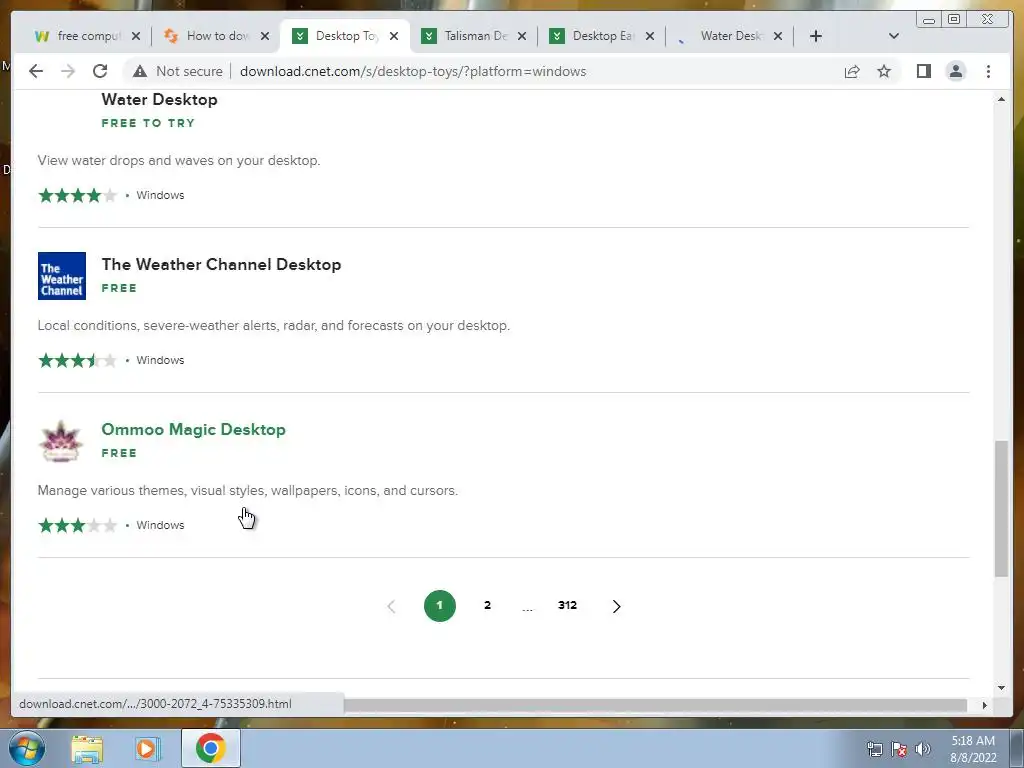Click the vertical scrollbar thumb
Image resolution: width=1024 pixels, height=768 pixels.
click(x=1001, y=509)
